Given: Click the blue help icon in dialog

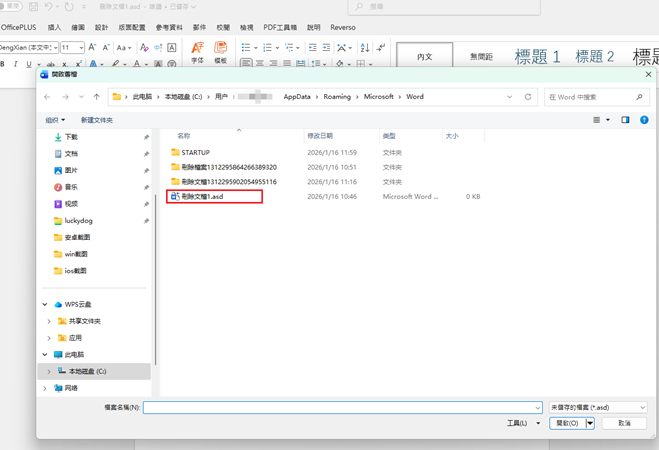Looking at the screenshot, I should [x=644, y=120].
